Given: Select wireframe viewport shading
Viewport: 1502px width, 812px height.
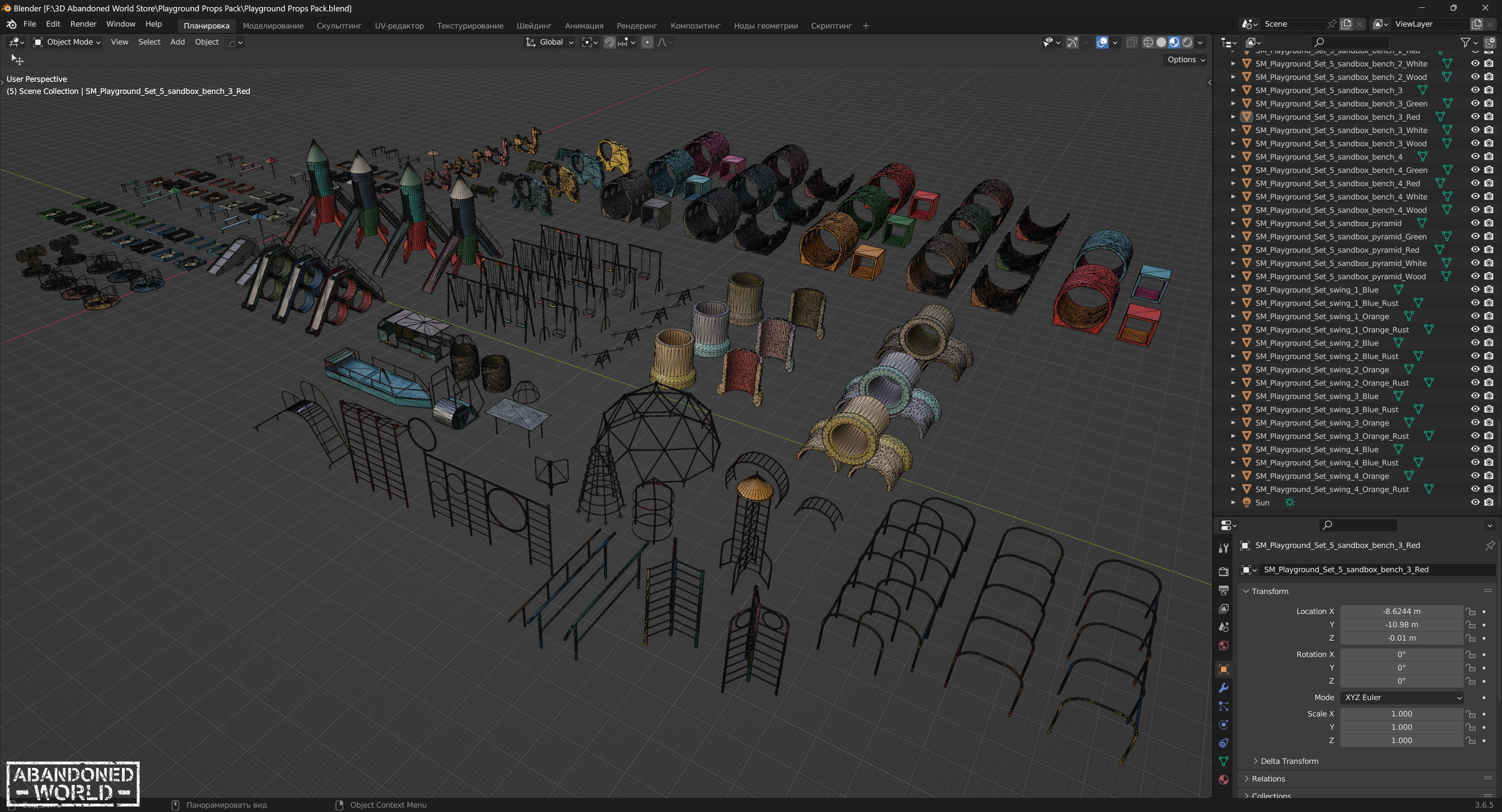Looking at the screenshot, I should (x=1148, y=42).
